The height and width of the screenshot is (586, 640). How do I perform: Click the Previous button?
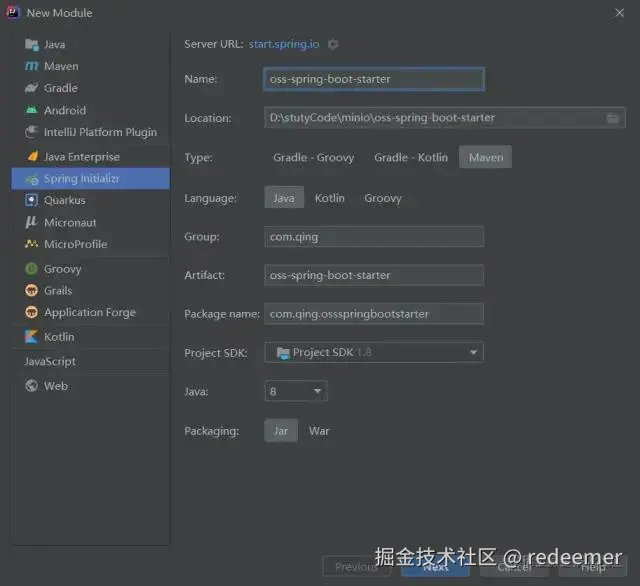pos(356,566)
